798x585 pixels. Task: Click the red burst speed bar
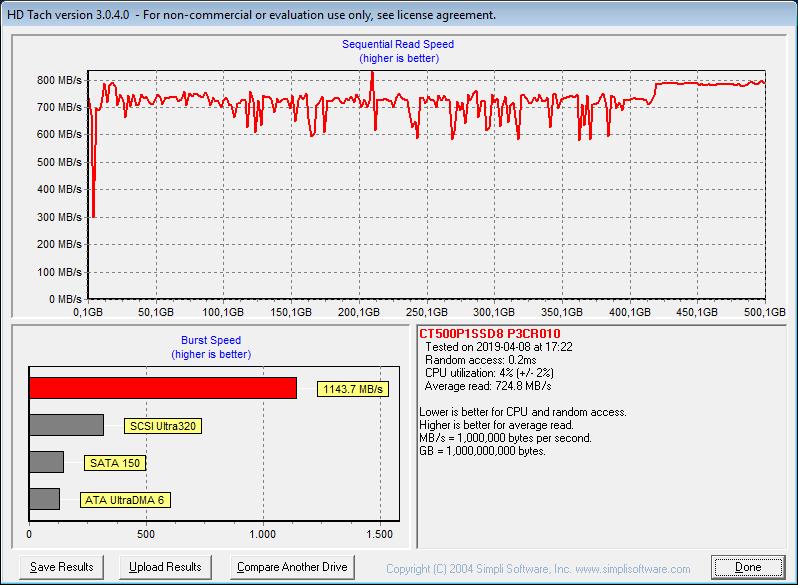pos(163,388)
